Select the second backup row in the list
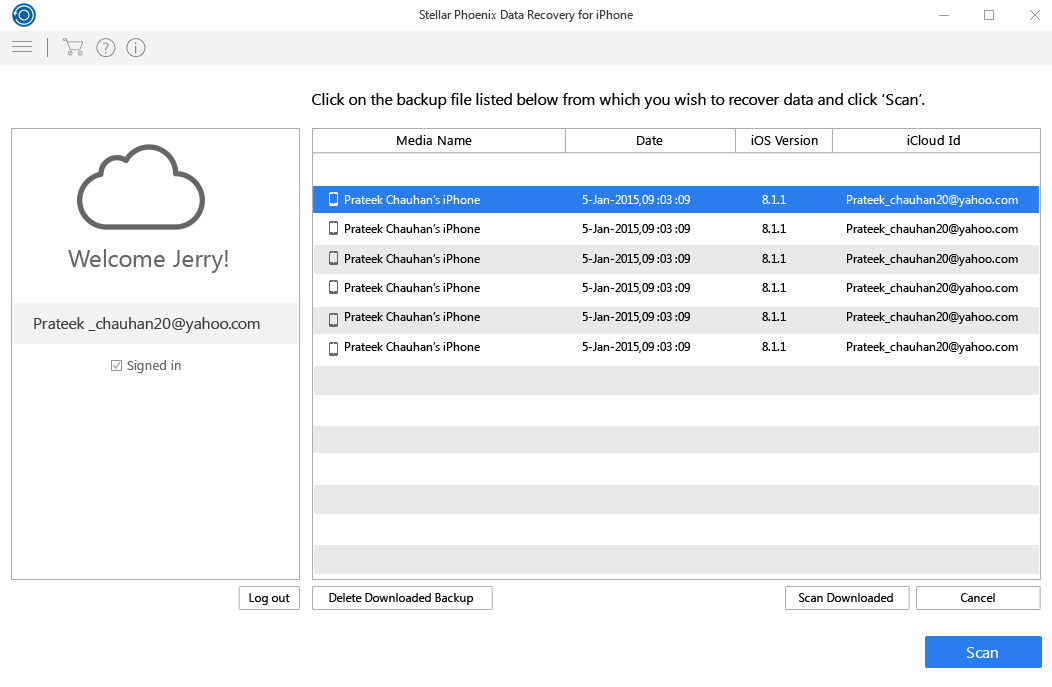 (x=676, y=229)
